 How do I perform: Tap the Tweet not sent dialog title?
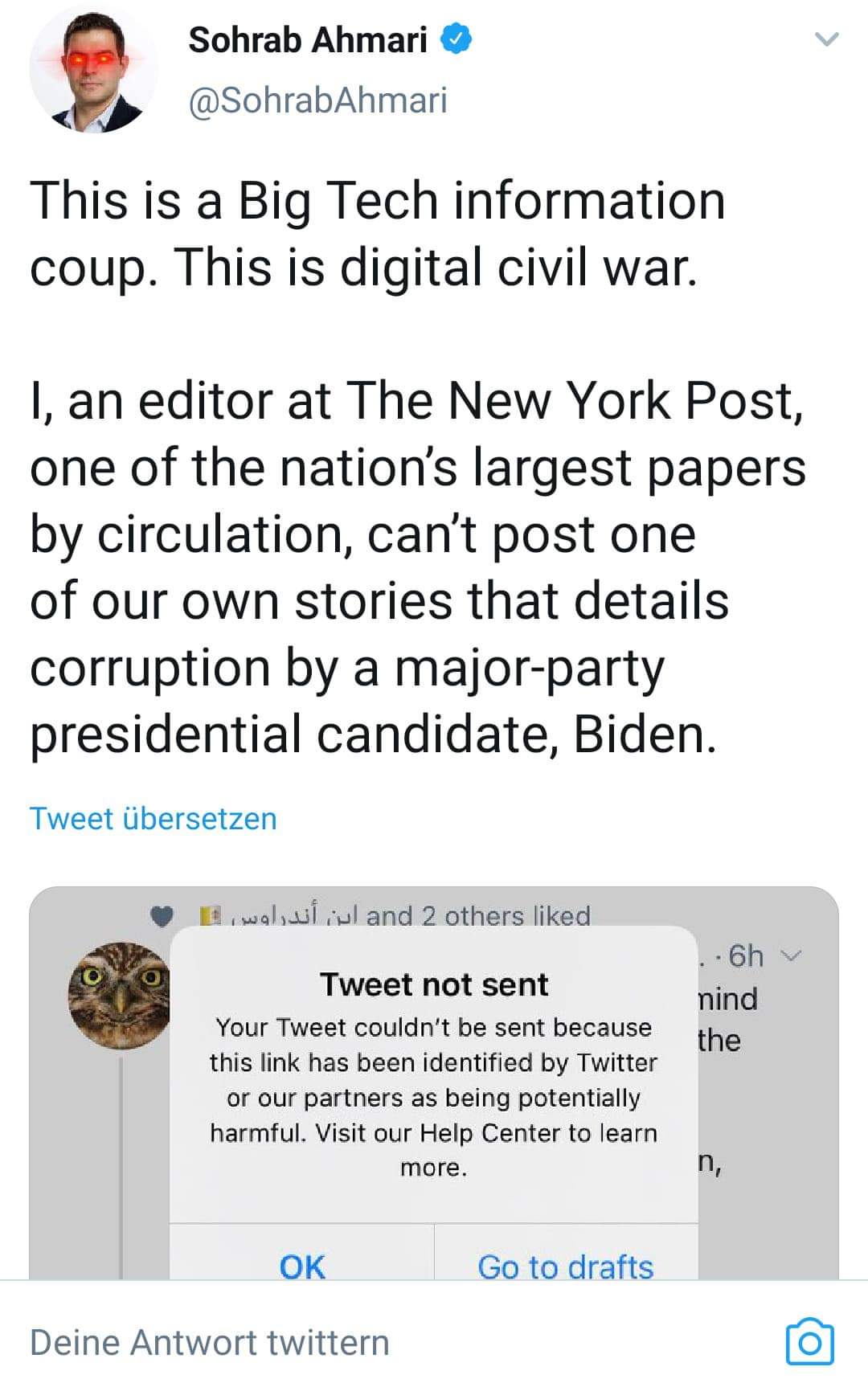point(434,984)
